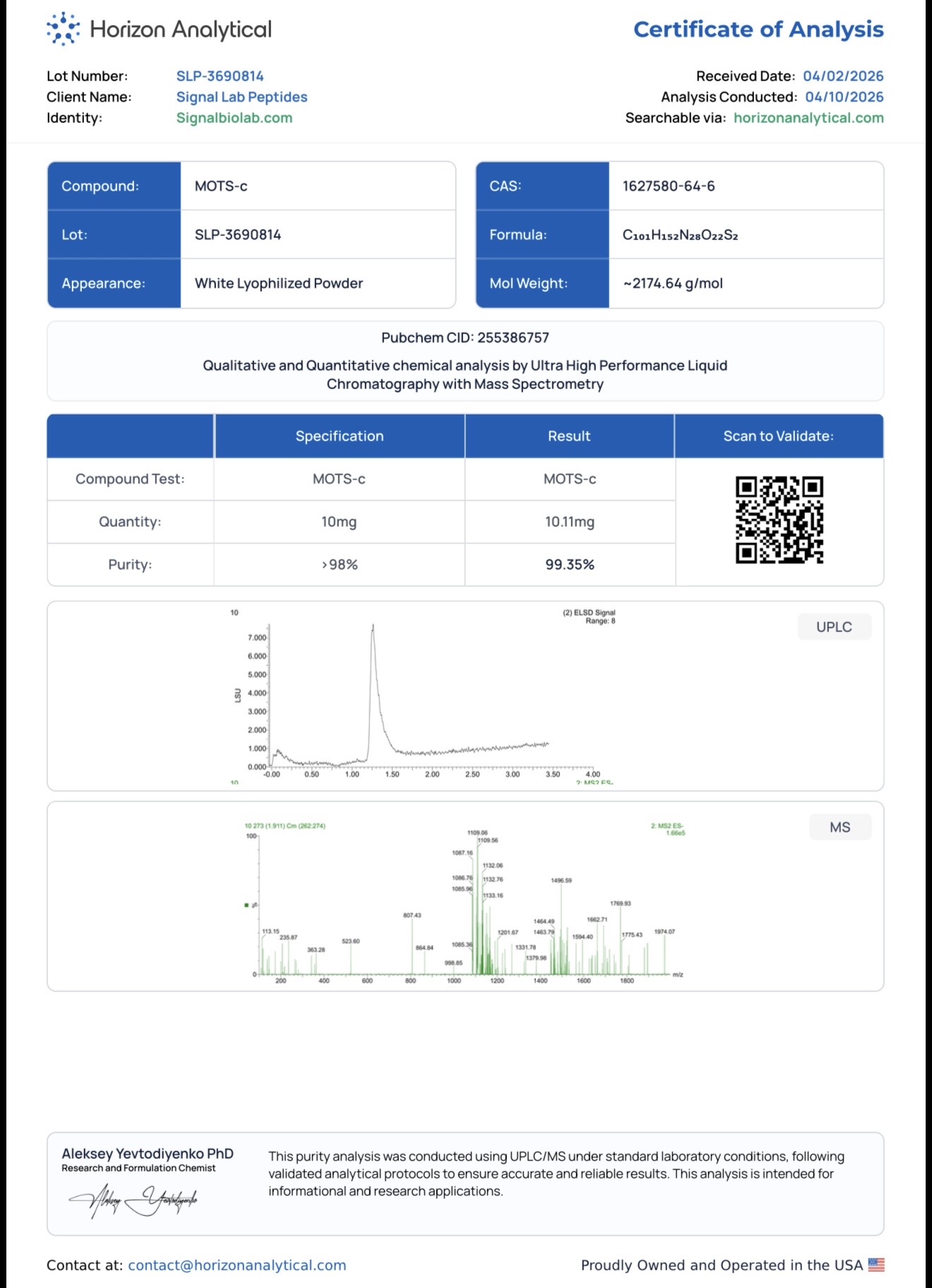
Task: Click the UPLC chromatogram plot
Action: [x=424, y=696]
